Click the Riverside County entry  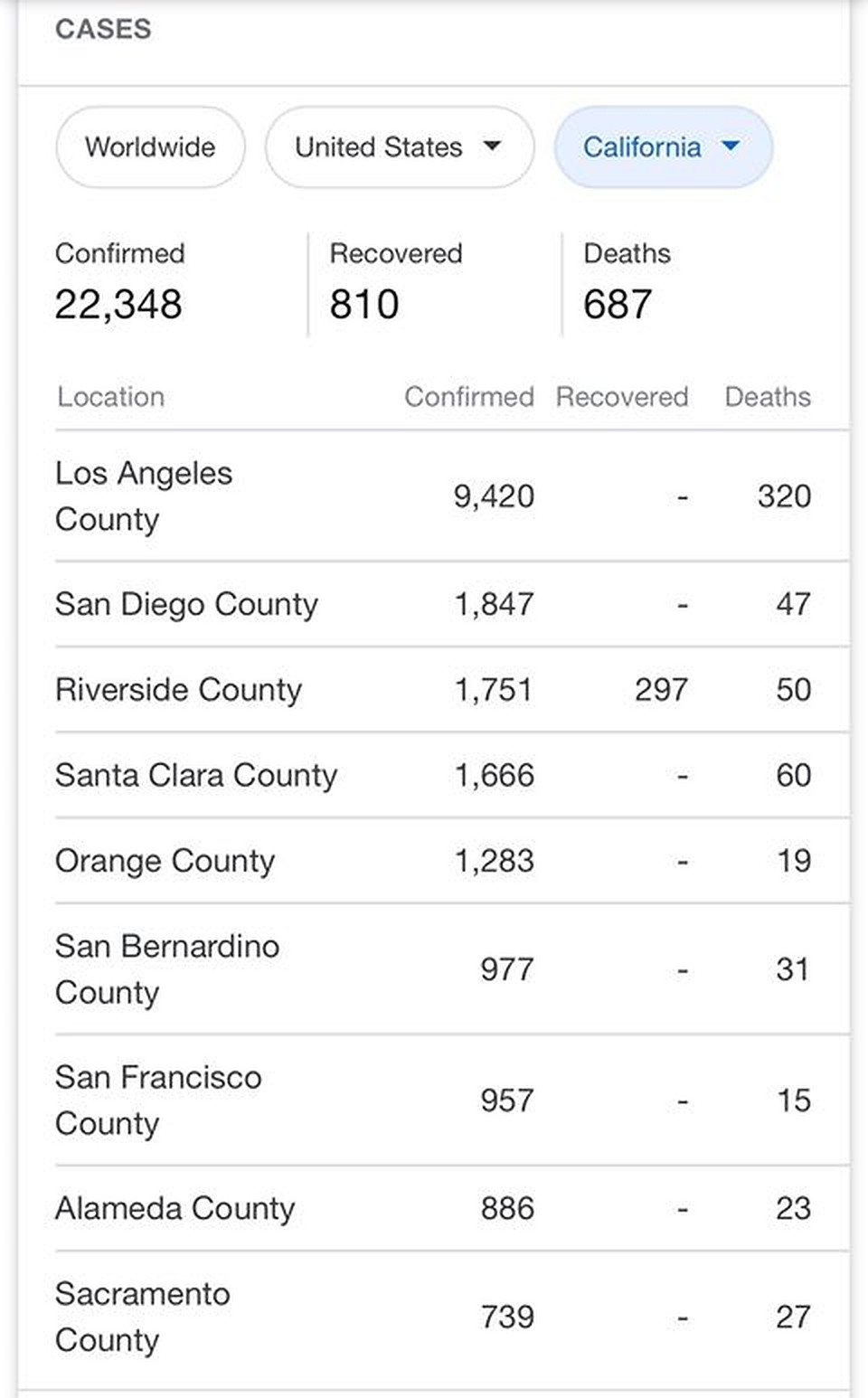click(178, 690)
